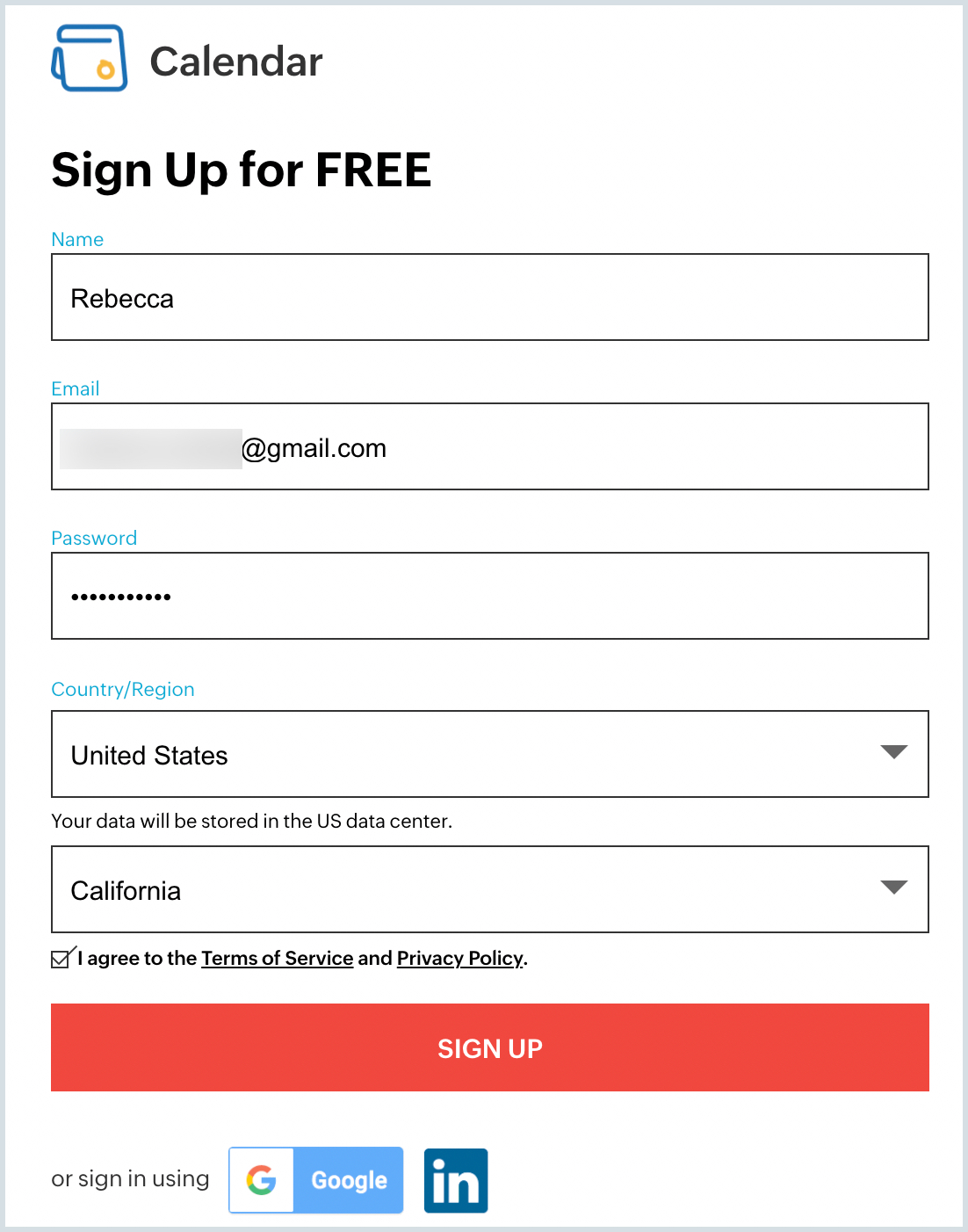Click the Password field label
This screenshot has width=968, height=1232.
(x=94, y=538)
